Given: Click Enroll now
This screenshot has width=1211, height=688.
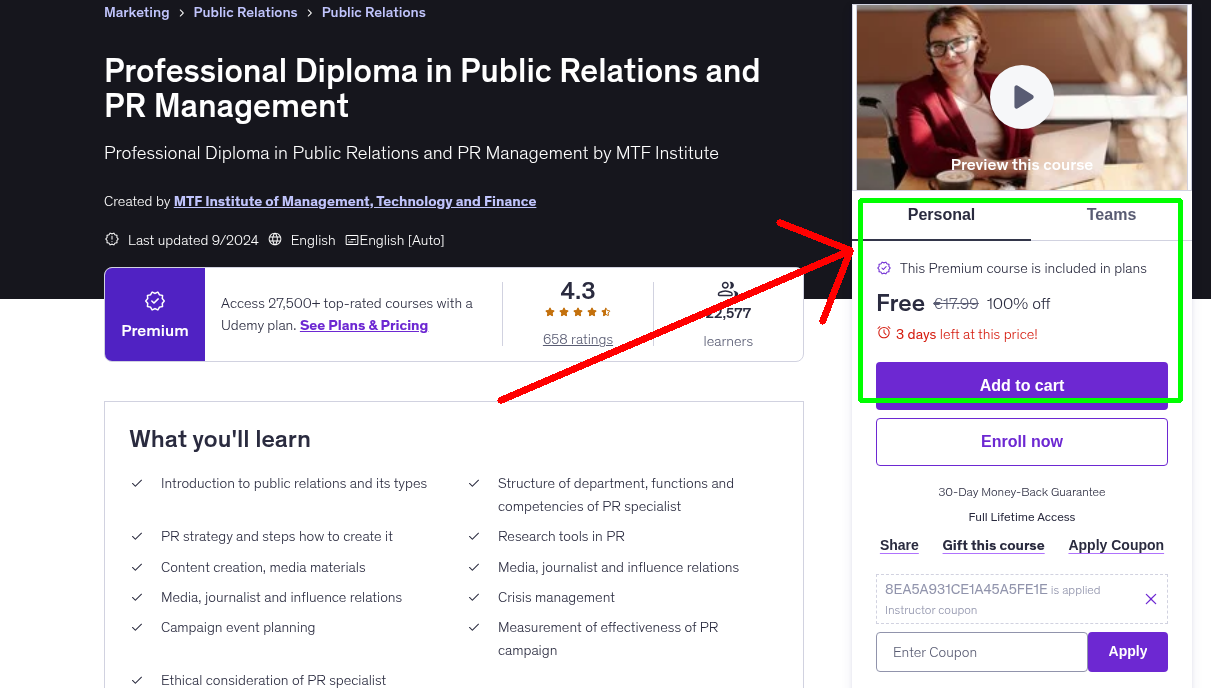Looking at the screenshot, I should coord(1021,441).
